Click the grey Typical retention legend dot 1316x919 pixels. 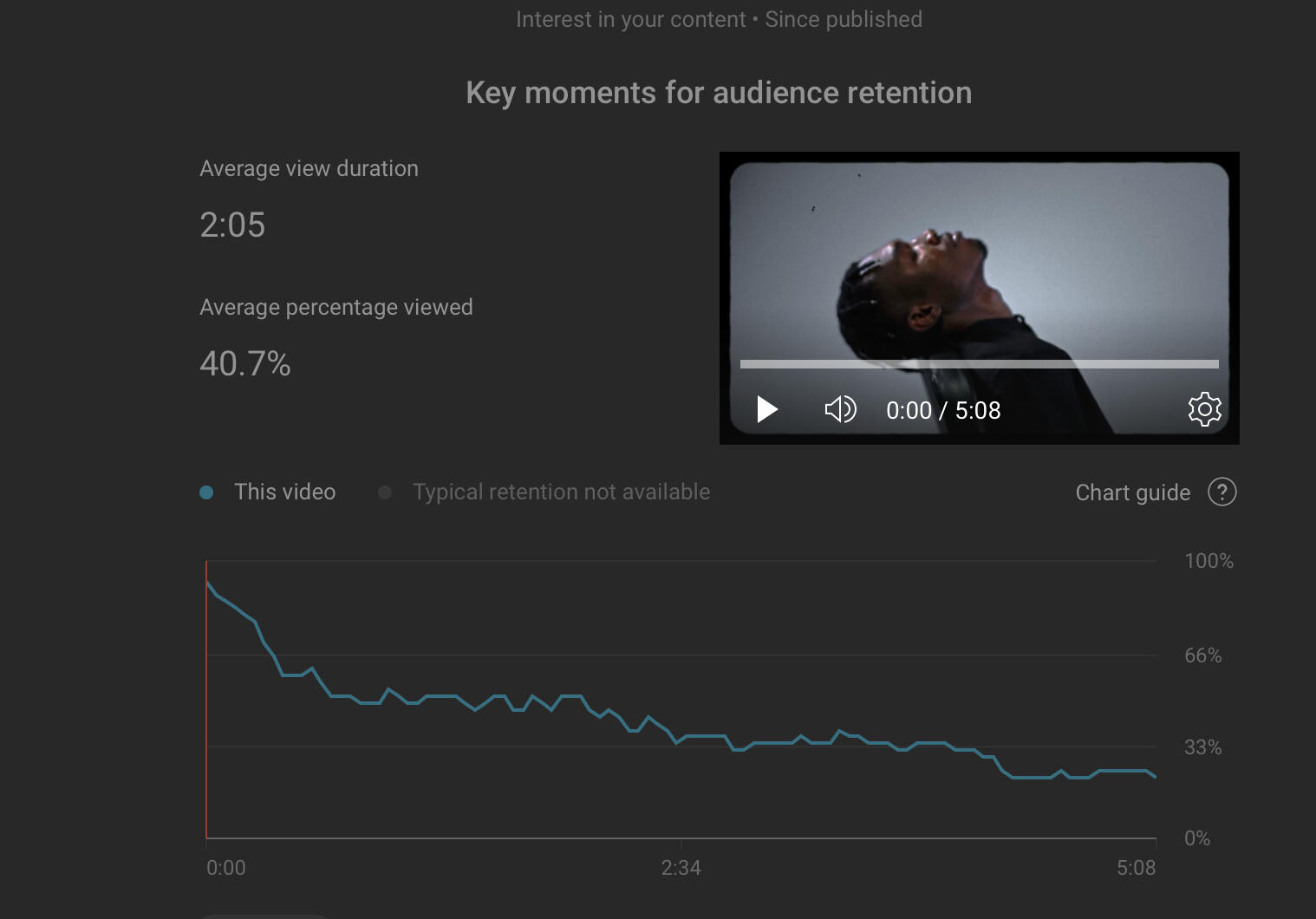click(385, 492)
